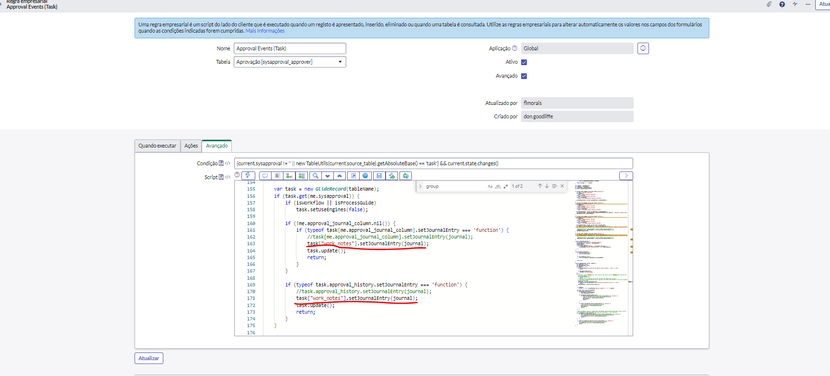
Task: Click the question mark help icon in header
Action: tap(782, 4)
